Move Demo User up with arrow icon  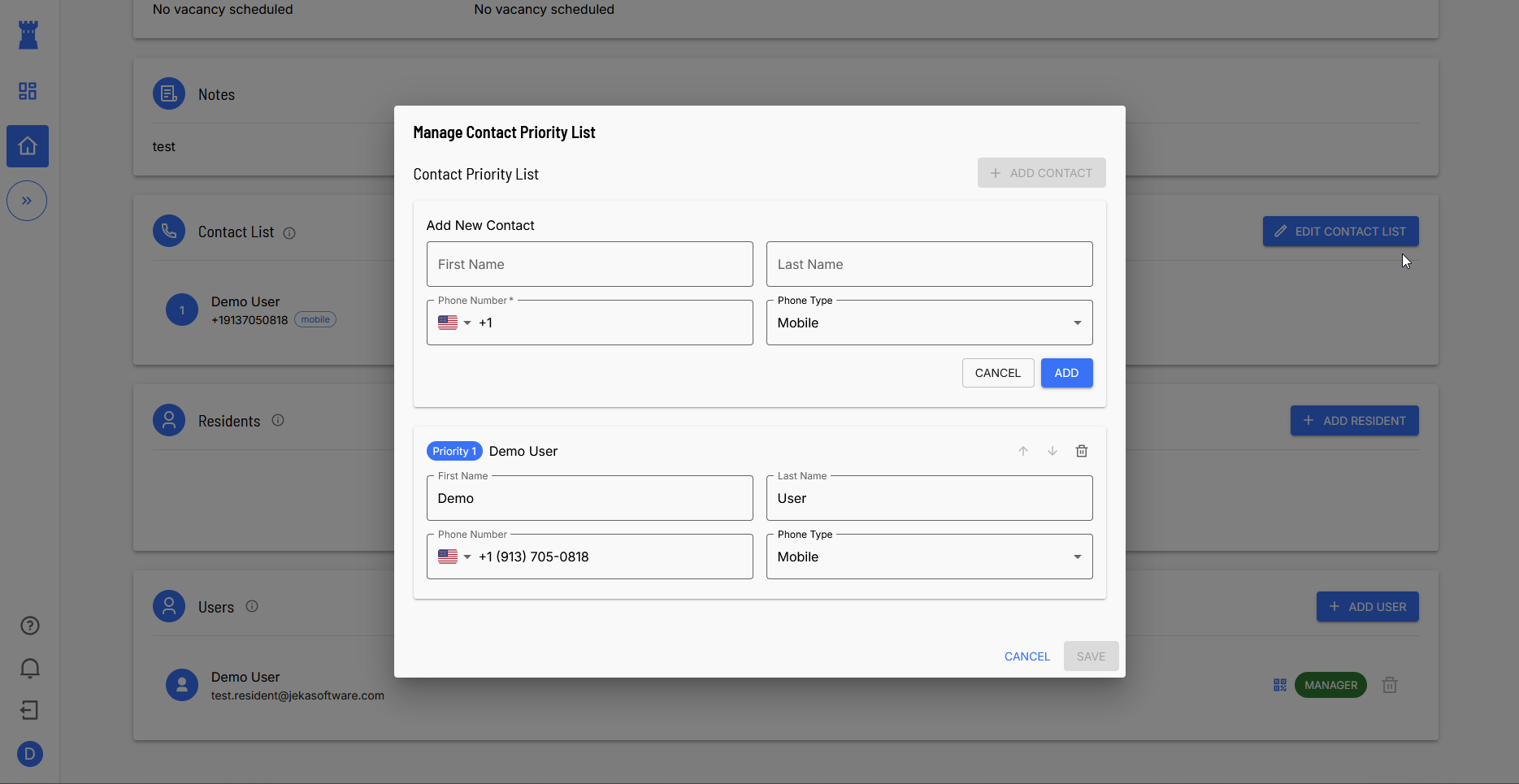(x=1023, y=451)
